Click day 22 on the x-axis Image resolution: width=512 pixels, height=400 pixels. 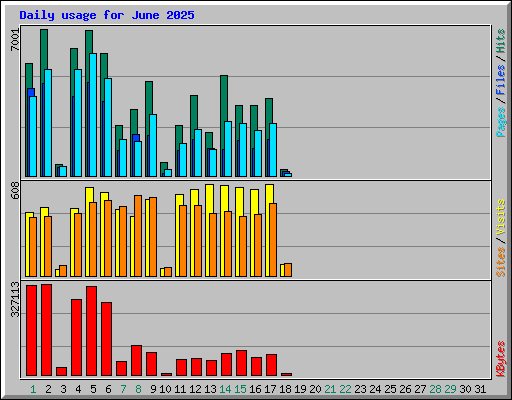click(x=345, y=389)
